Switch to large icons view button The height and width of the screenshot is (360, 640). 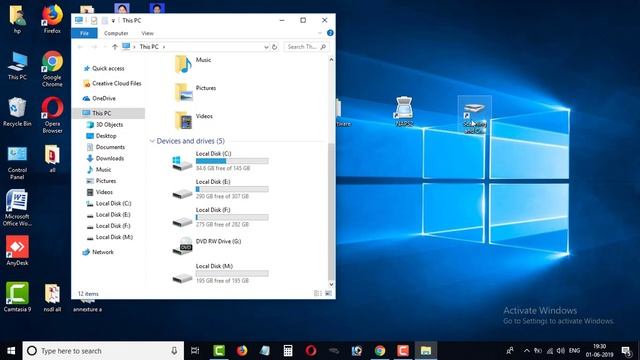[x=328, y=293]
